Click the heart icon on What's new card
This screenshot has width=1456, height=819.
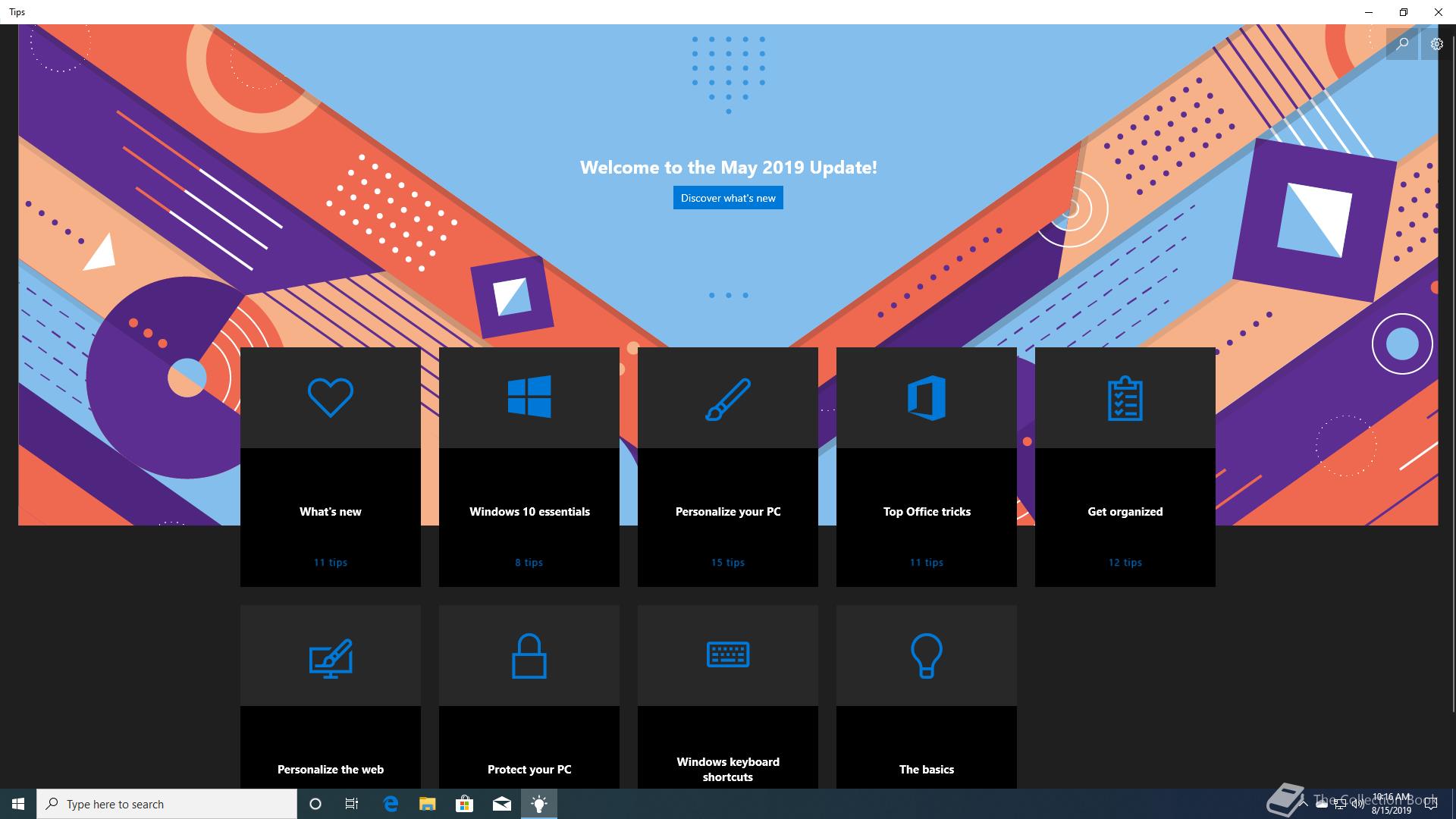331,397
